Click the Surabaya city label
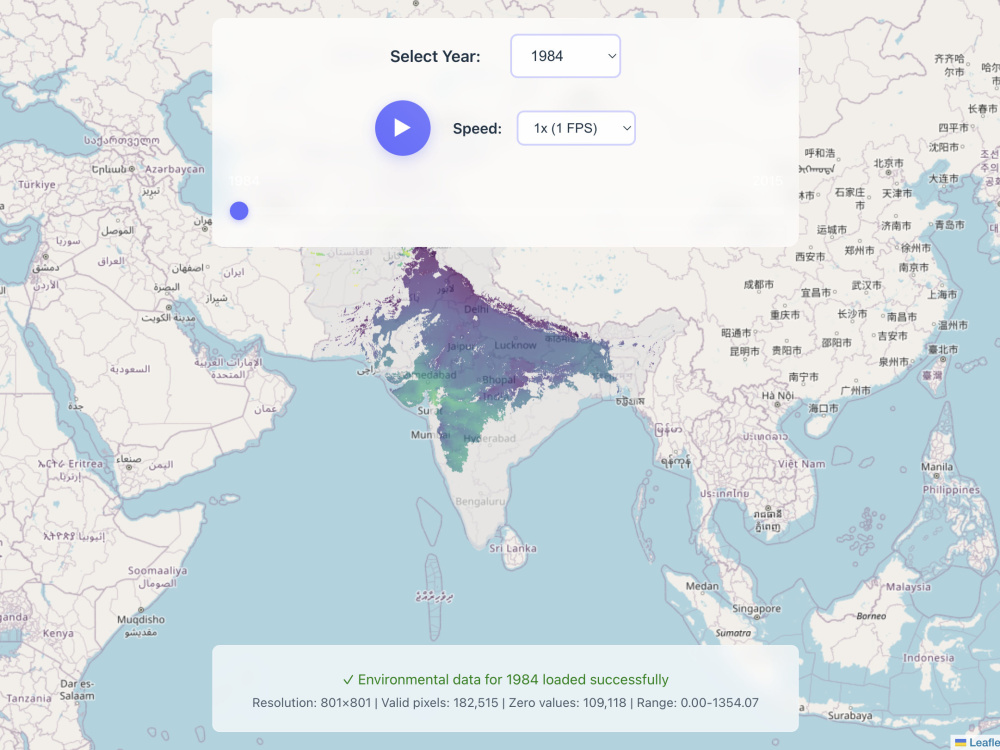 pos(850,716)
